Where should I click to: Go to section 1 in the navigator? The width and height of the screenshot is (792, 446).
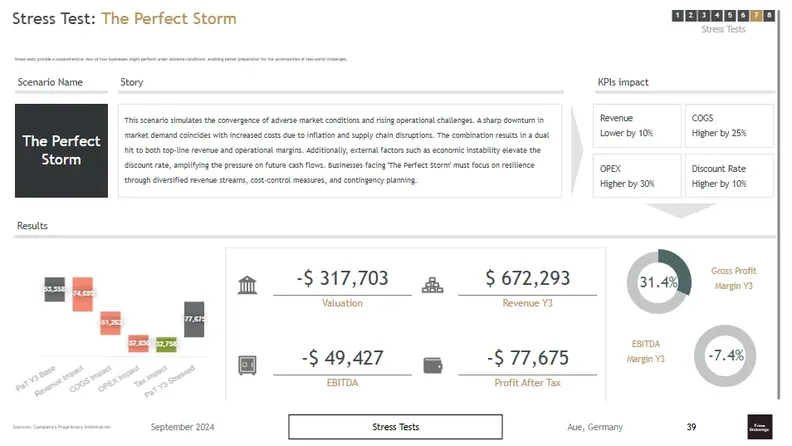pos(677,15)
